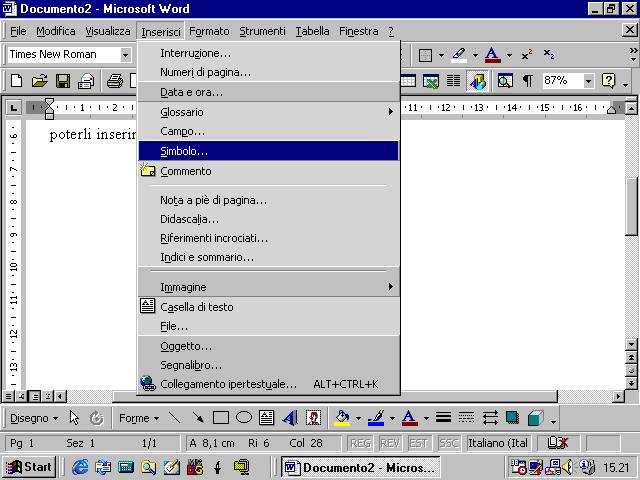Image resolution: width=640 pixels, height=480 pixels.
Task: Click the Free Rotate tool
Action: pyautogui.click(x=97, y=418)
